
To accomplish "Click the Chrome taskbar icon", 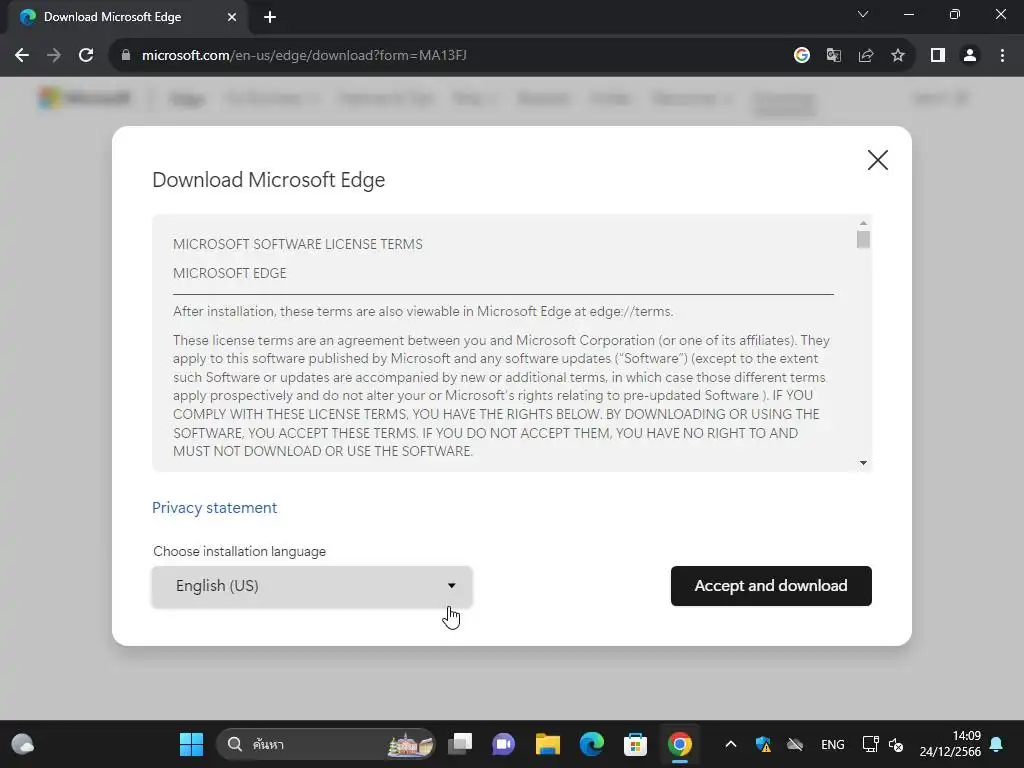I will [x=680, y=744].
